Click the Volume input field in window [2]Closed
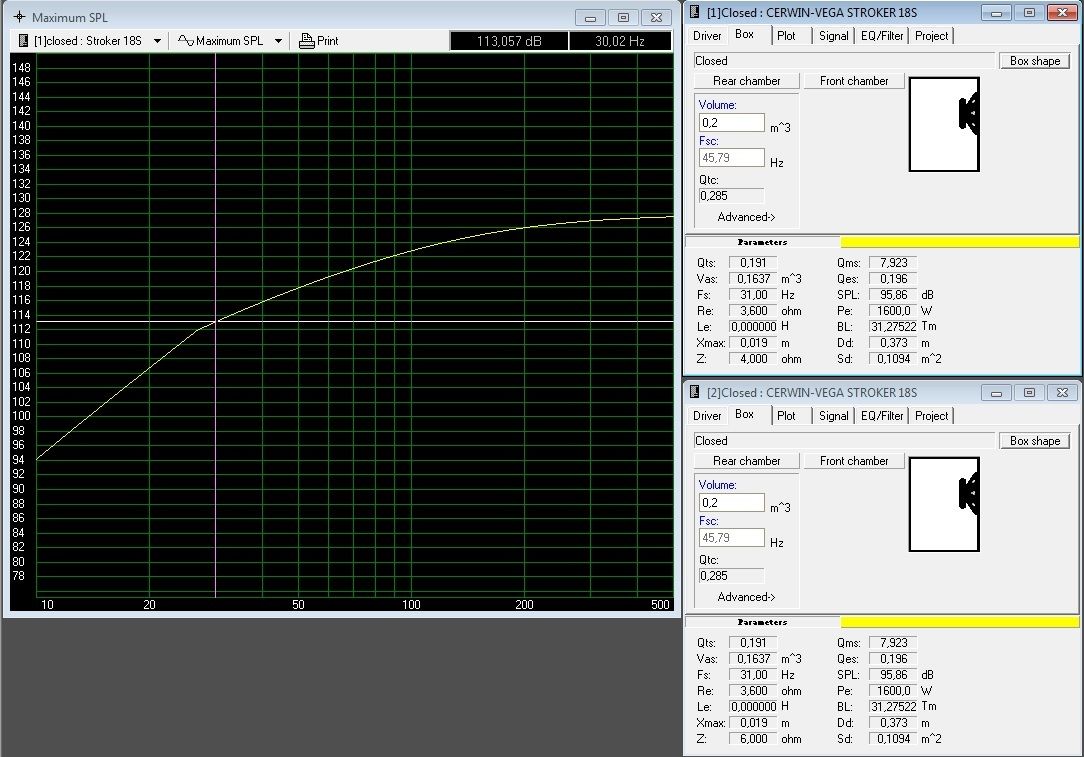Image resolution: width=1084 pixels, height=757 pixels. pos(731,503)
